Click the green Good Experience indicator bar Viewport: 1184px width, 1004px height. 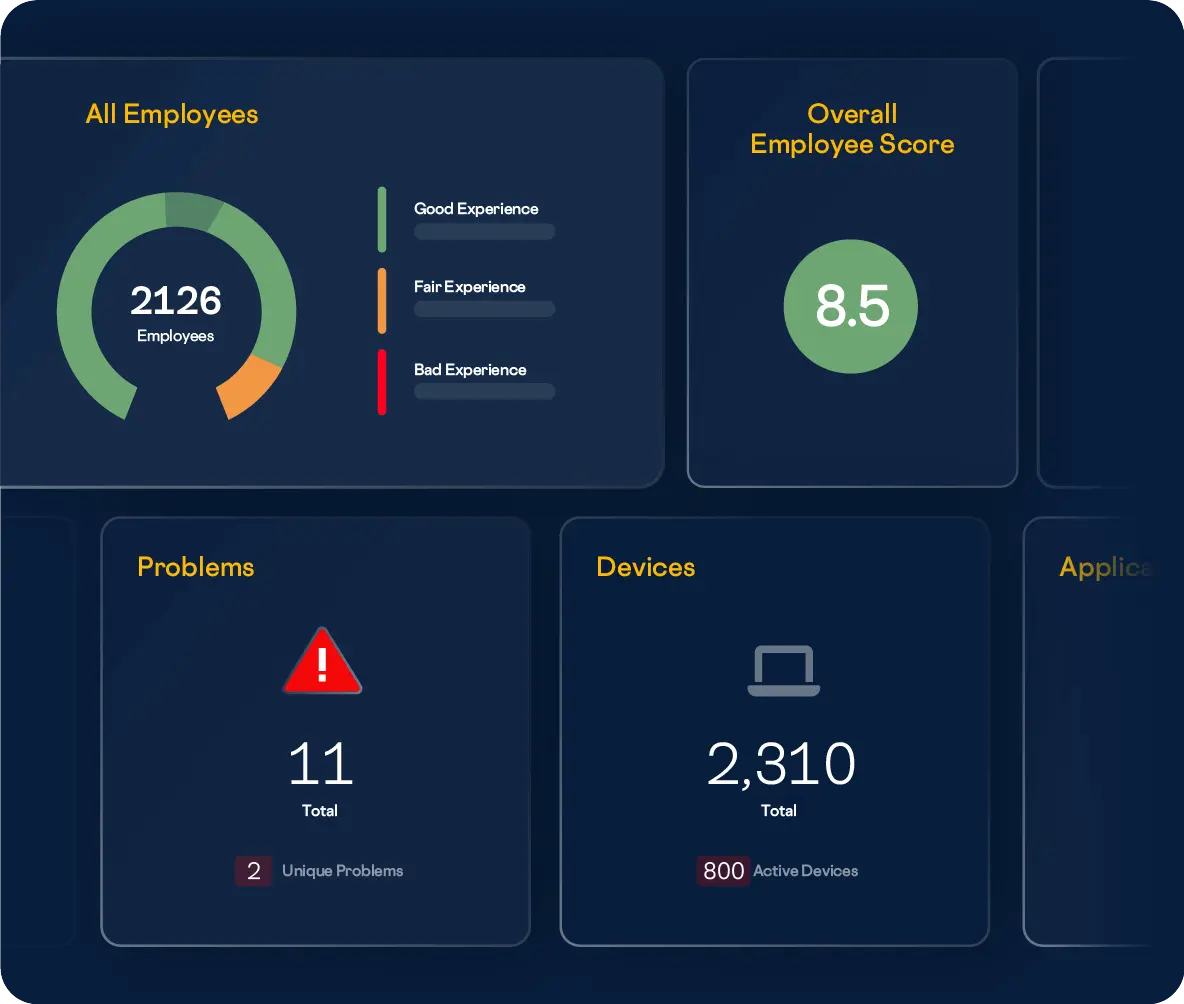382,219
